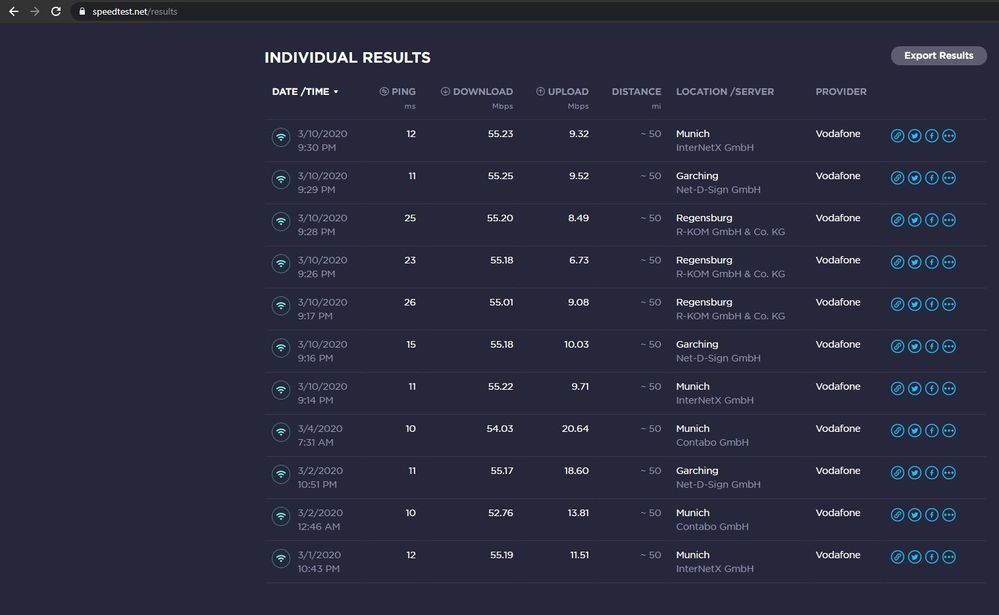Viewport: 999px width, 615px height.
Task: Click Regensburg in 9:26 PM row
Action: pyautogui.click(x=704, y=260)
